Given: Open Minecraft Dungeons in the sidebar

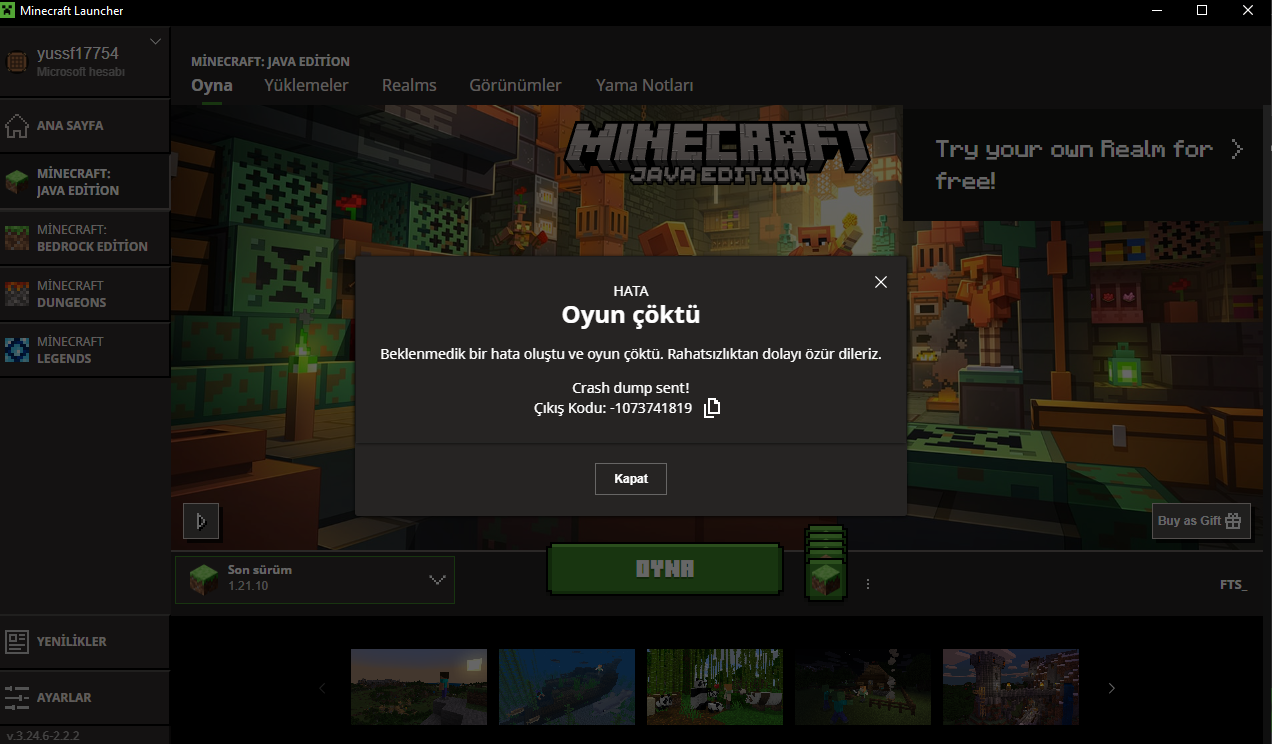Looking at the screenshot, I should tap(85, 294).
